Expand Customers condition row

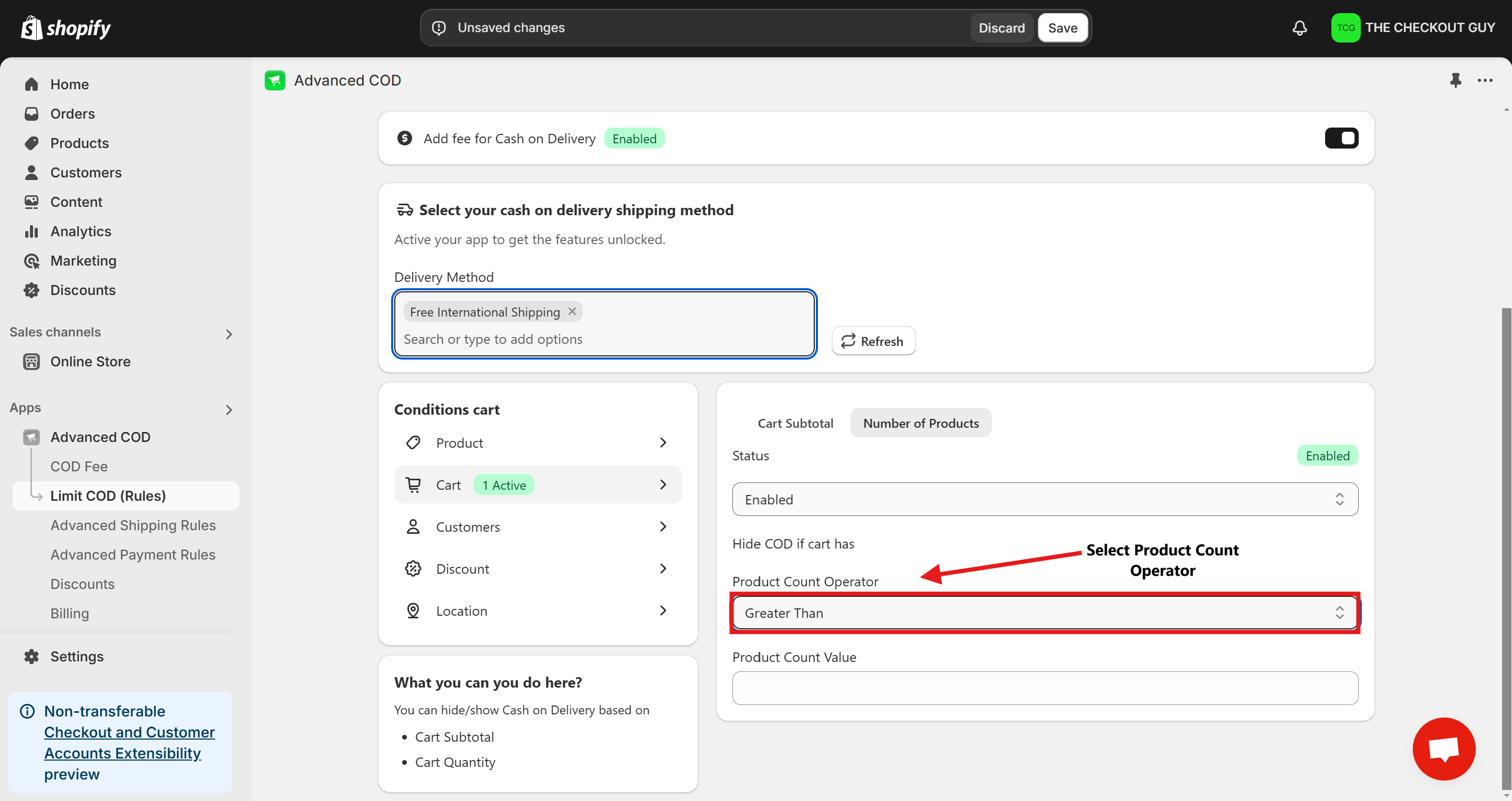[538, 527]
